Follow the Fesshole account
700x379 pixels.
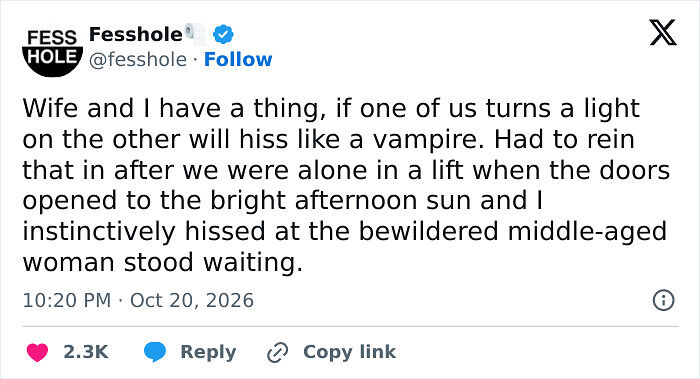click(x=238, y=59)
